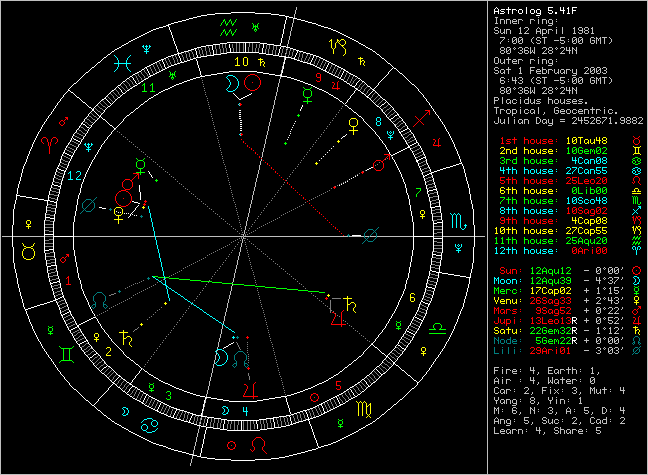Select the Scorpio glyph on the zodiac ring
This screenshot has height=475, width=648.
point(456,219)
